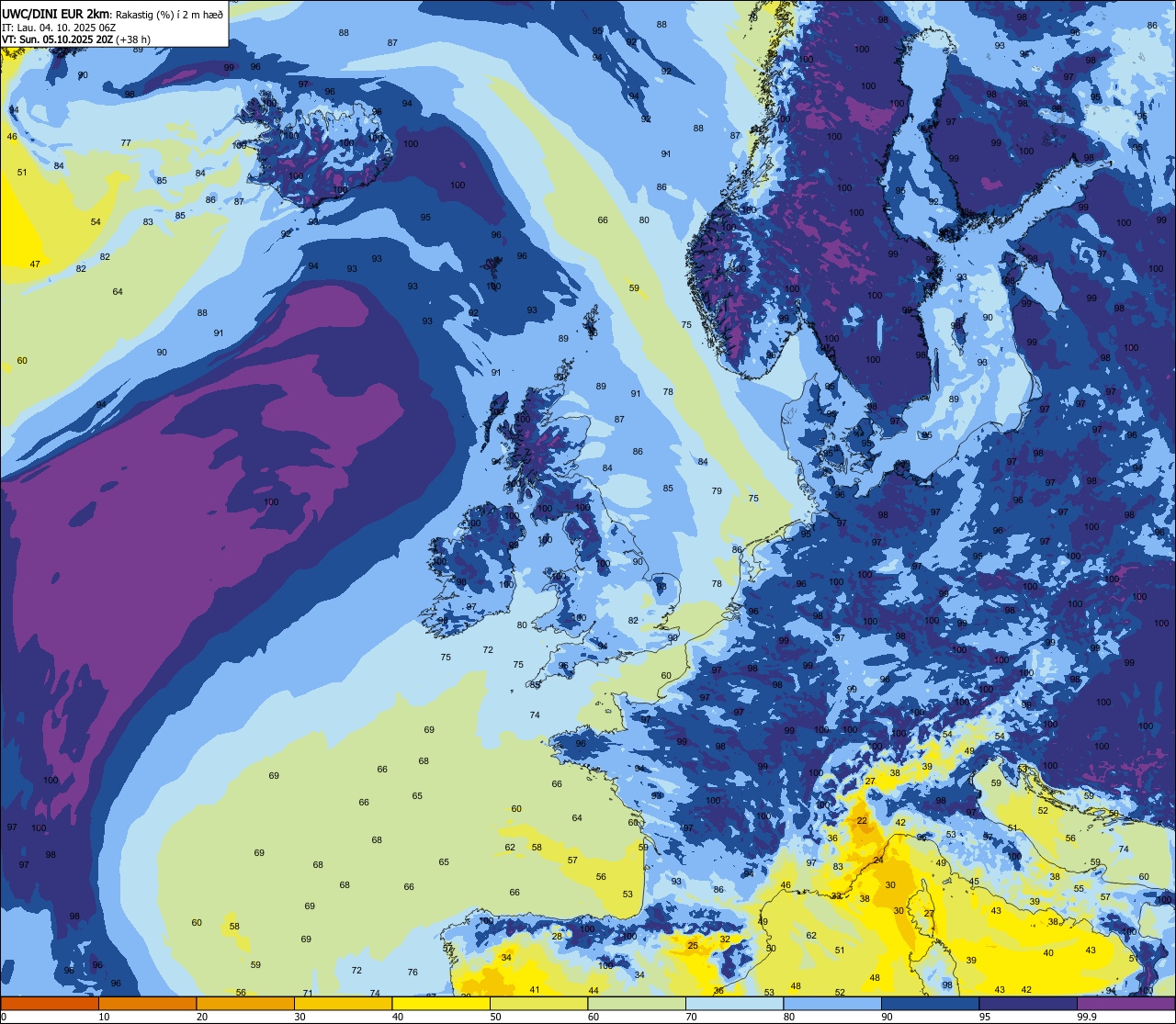
Task: Click the "Rakastig (%) í 2 m hæð" label
Action: [x=167, y=13]
